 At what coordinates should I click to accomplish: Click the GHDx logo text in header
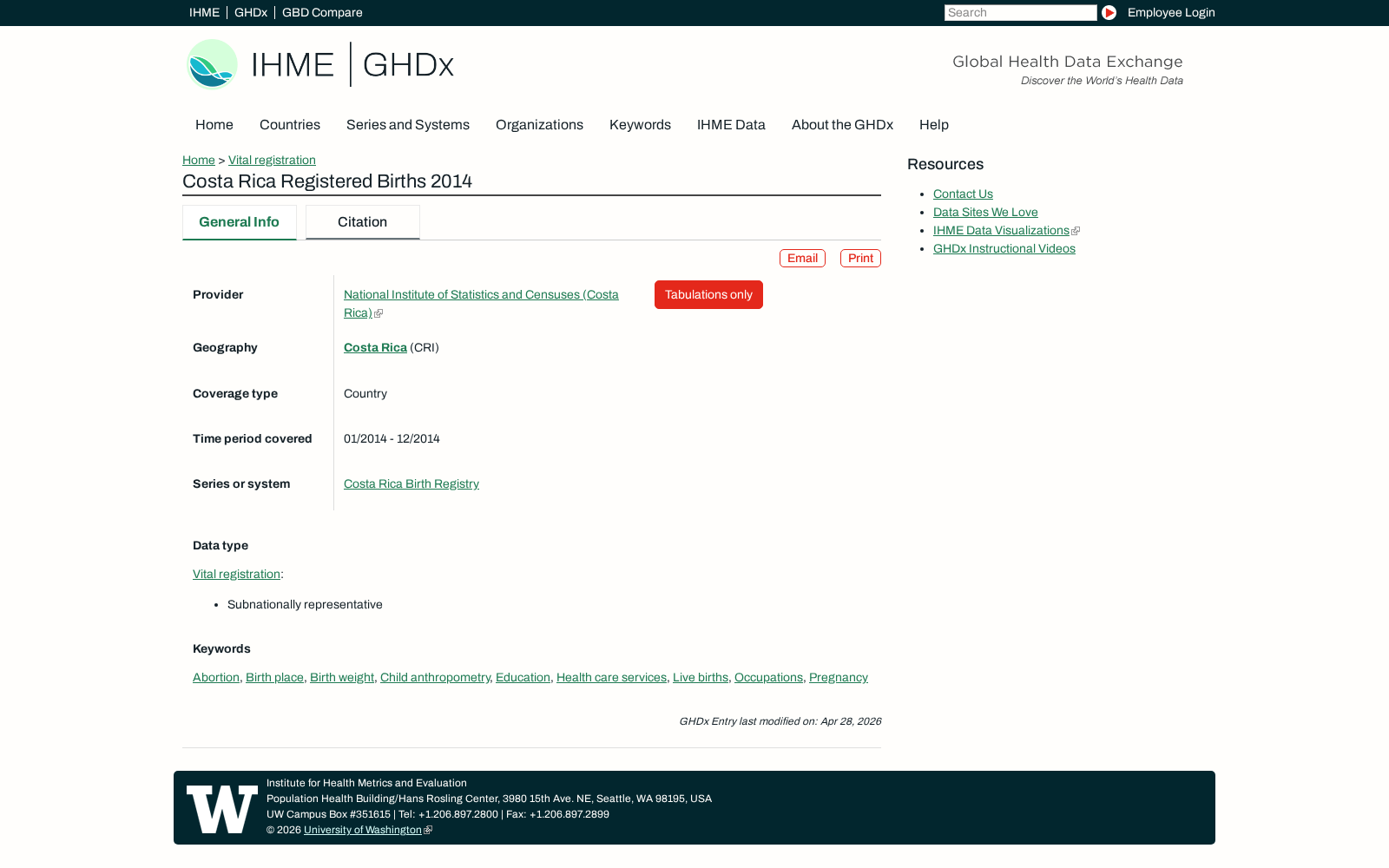pos(408,65)
